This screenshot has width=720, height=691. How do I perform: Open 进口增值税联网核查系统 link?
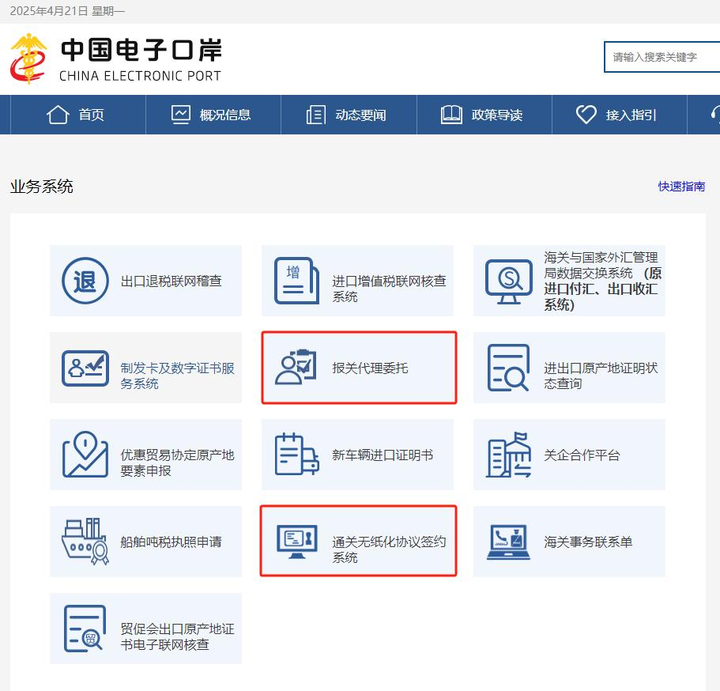click(357, 281)
